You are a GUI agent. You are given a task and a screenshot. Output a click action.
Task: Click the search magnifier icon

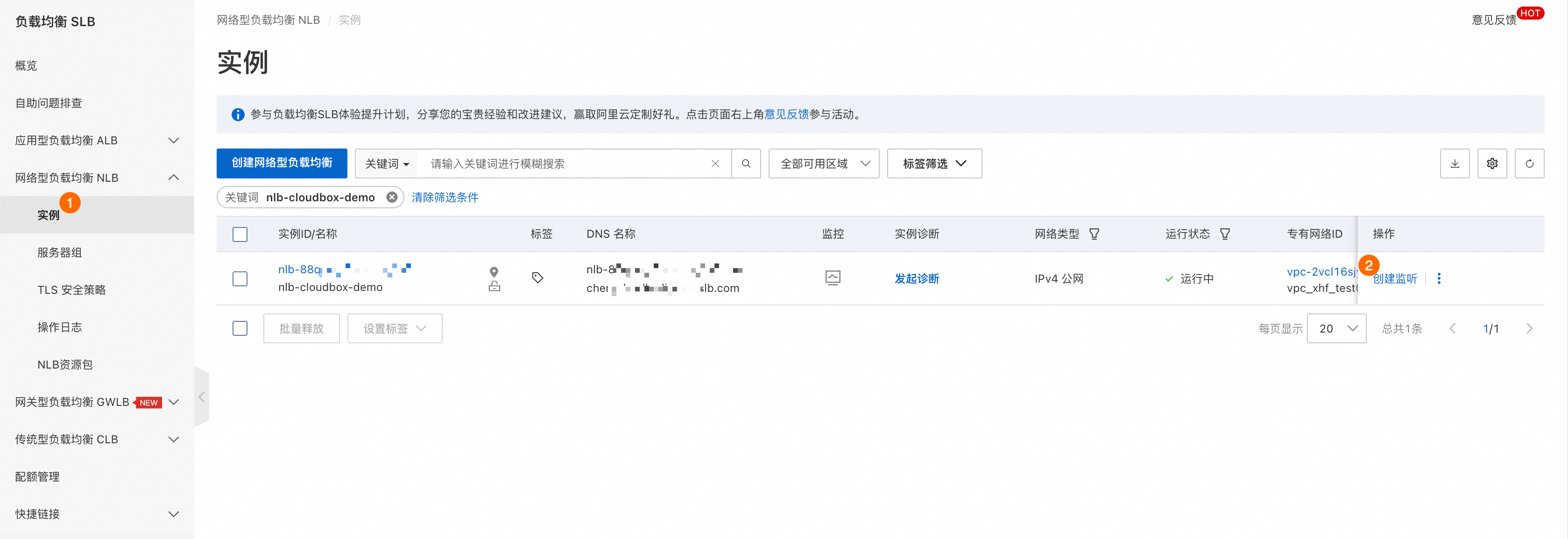coord(746,163)
